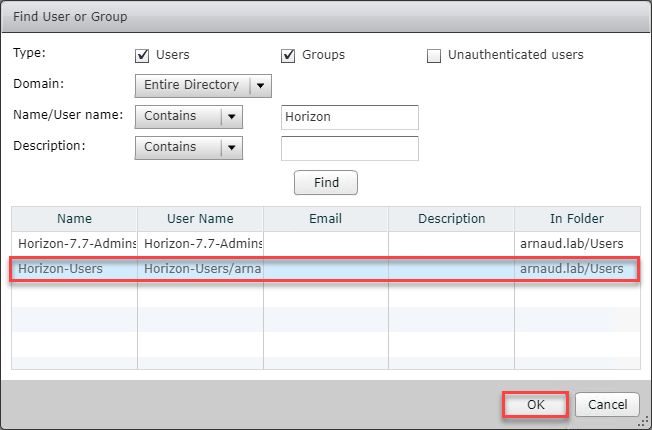
Task: Cancel the Find User dialog
Action: (607, 405)
